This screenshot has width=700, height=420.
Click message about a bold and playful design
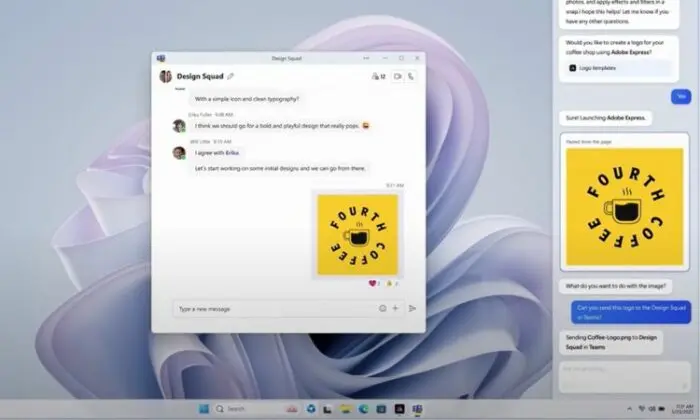click(x=282, y=126)
